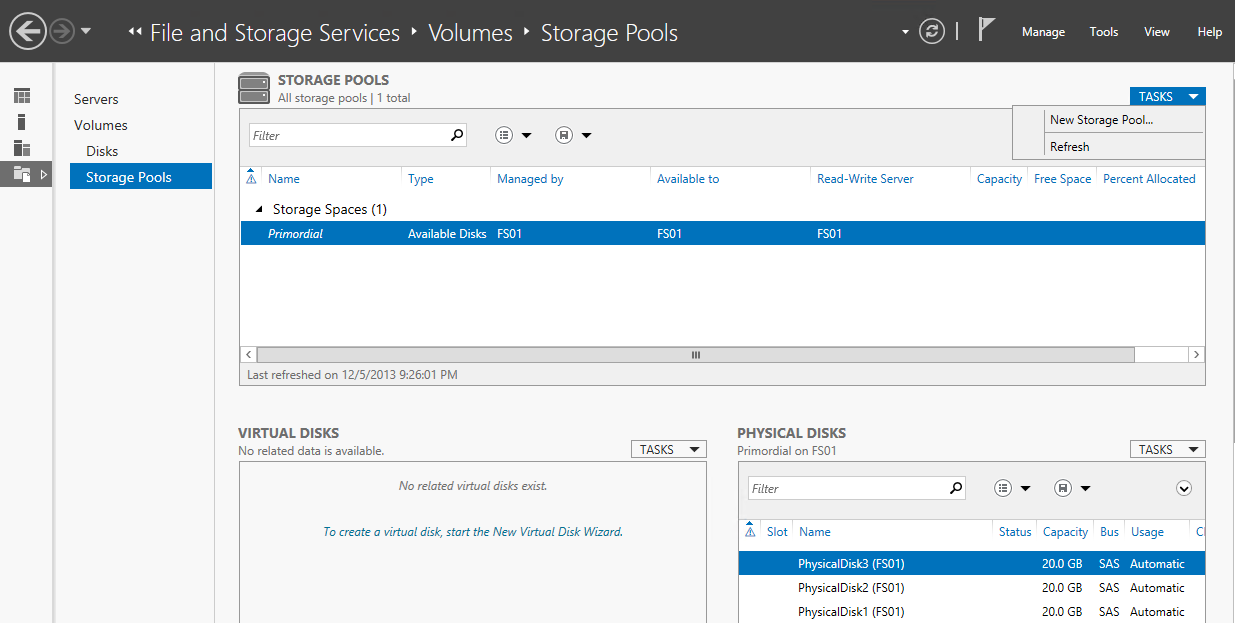Click the back navigation arrow button
This screenshot has width=1235, height=623.
[x=28, y=32]
